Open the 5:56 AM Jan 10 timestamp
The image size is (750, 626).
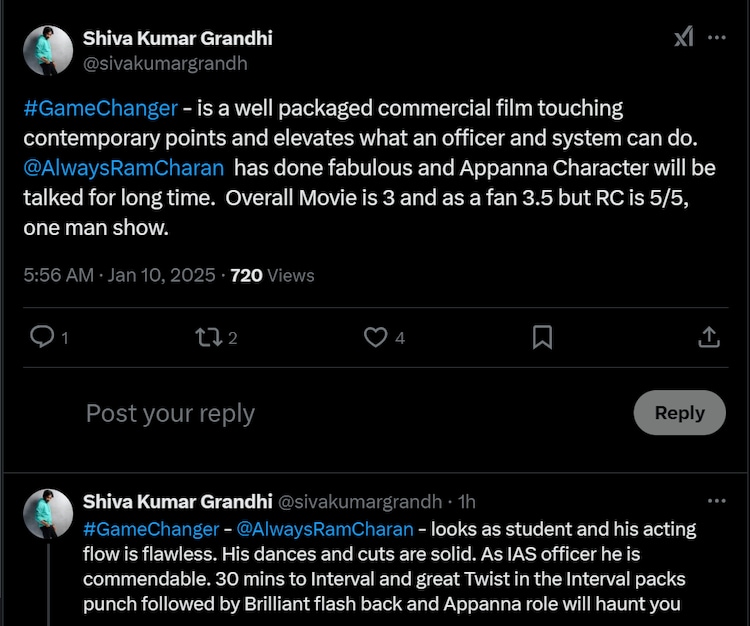tap(119, 275)
